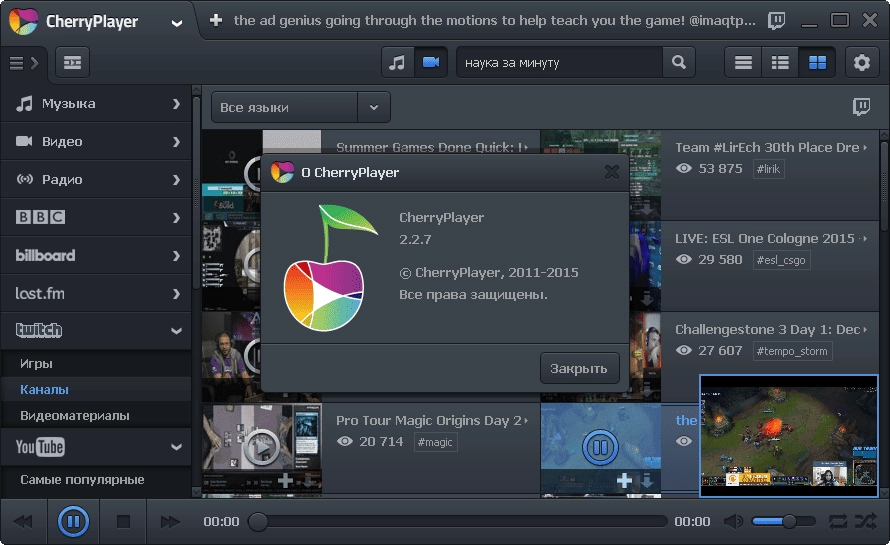Switch to the simple list view

743,62
